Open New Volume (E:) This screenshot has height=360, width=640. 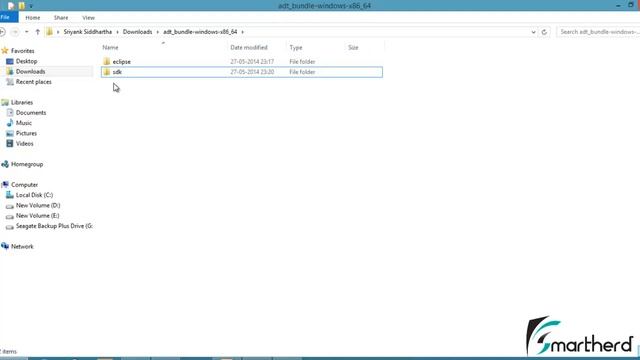pos(37,216)
